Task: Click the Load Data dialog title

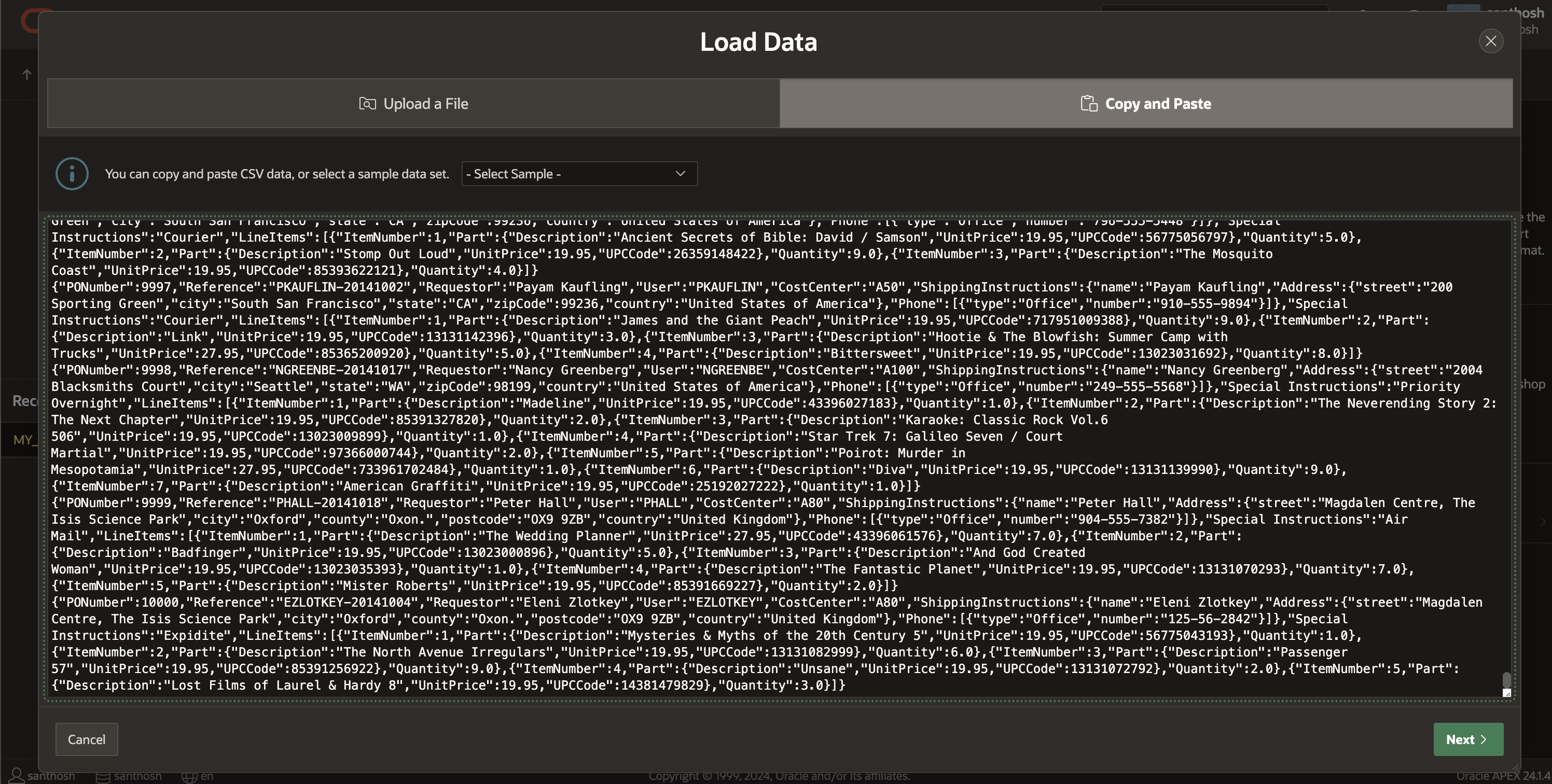Action: (758, 42)
